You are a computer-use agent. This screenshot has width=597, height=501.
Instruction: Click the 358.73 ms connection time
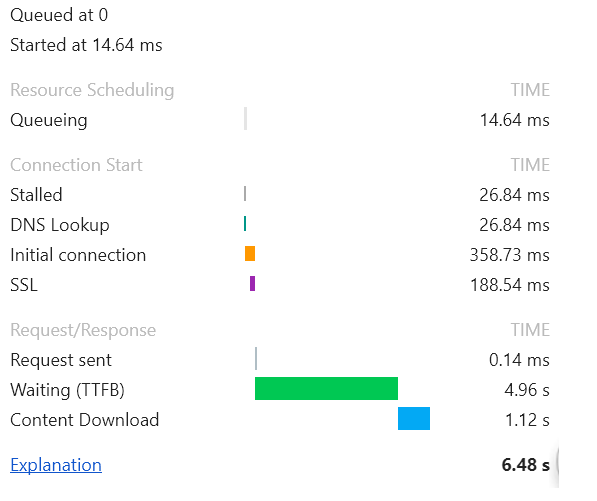pyautogui.click(x=510, y=255)
